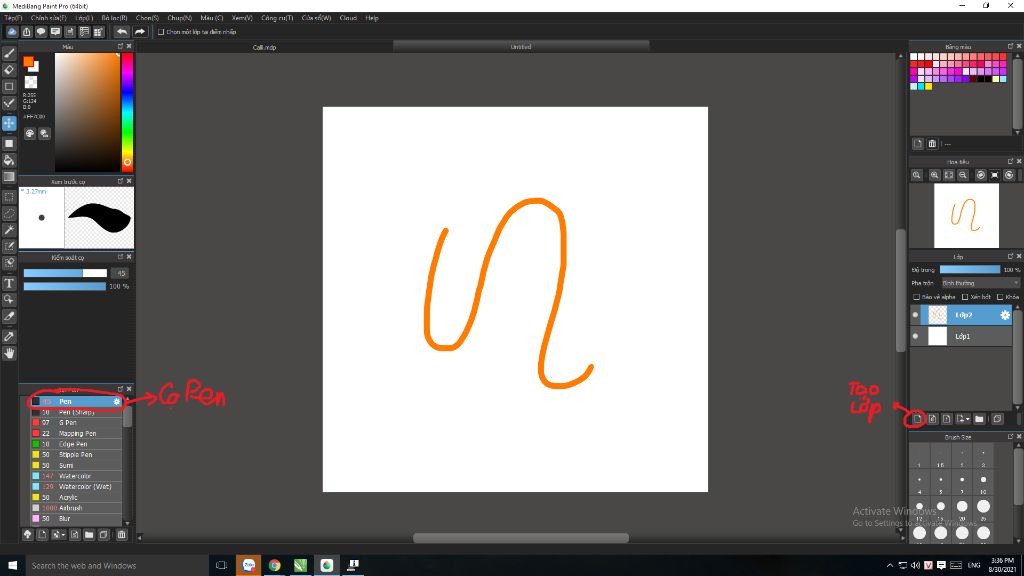Hide the Lớp1 layer visibility dot
Viewport: 1024px width, 576px height.
915,336
